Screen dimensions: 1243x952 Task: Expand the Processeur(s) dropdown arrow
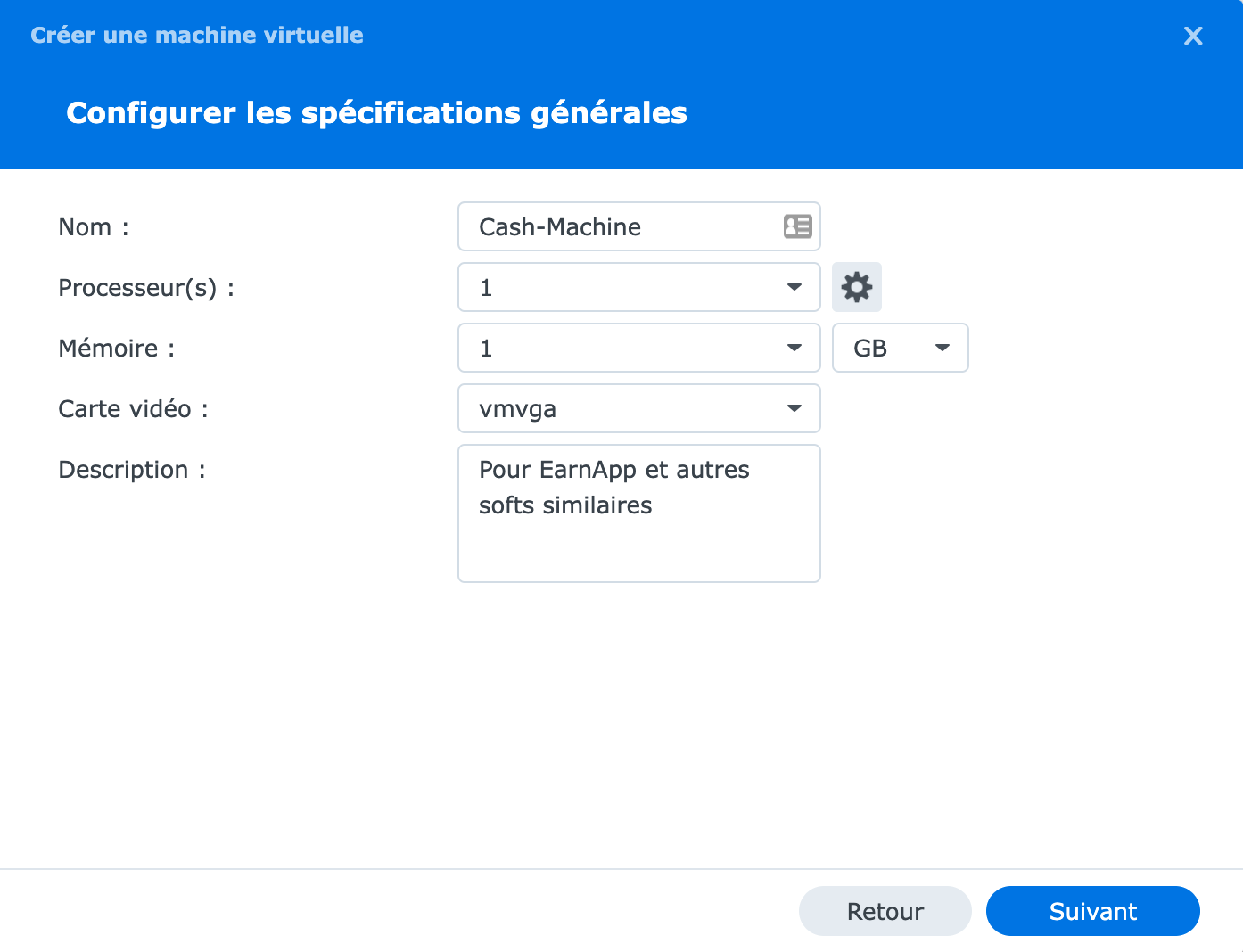794,287
